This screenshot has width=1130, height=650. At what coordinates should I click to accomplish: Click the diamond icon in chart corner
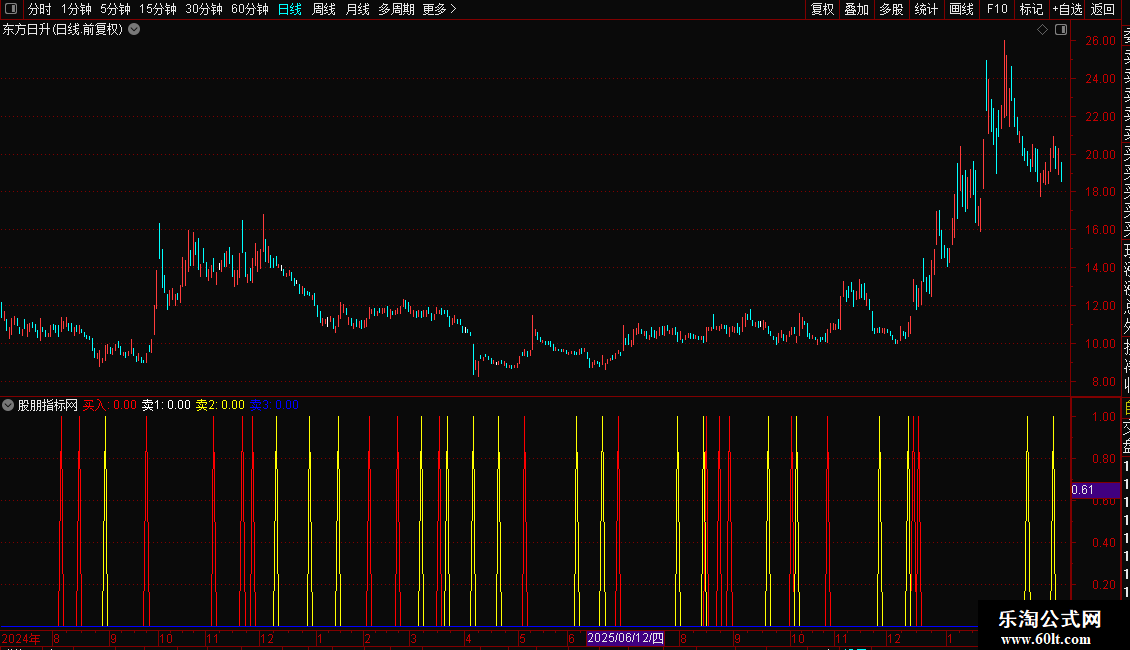click(1042, 30)
